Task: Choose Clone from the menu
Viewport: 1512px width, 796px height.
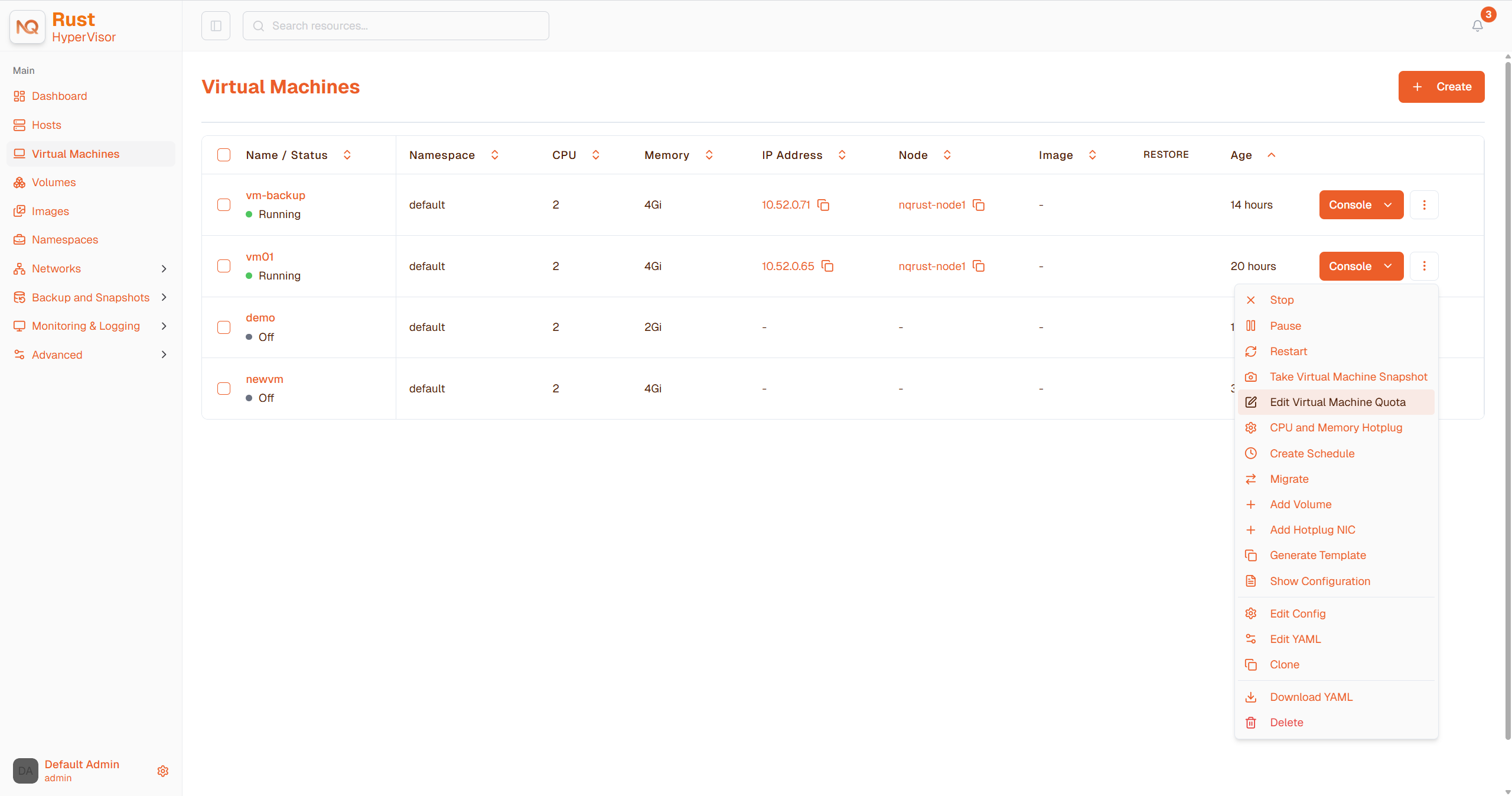Action: point(1336,665)
